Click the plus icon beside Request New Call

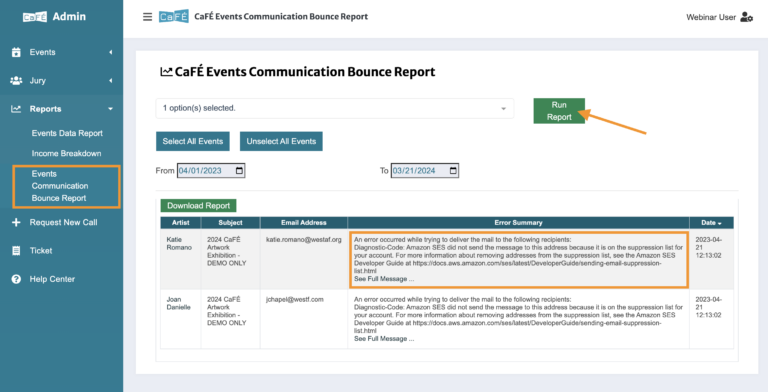[16, 222]
